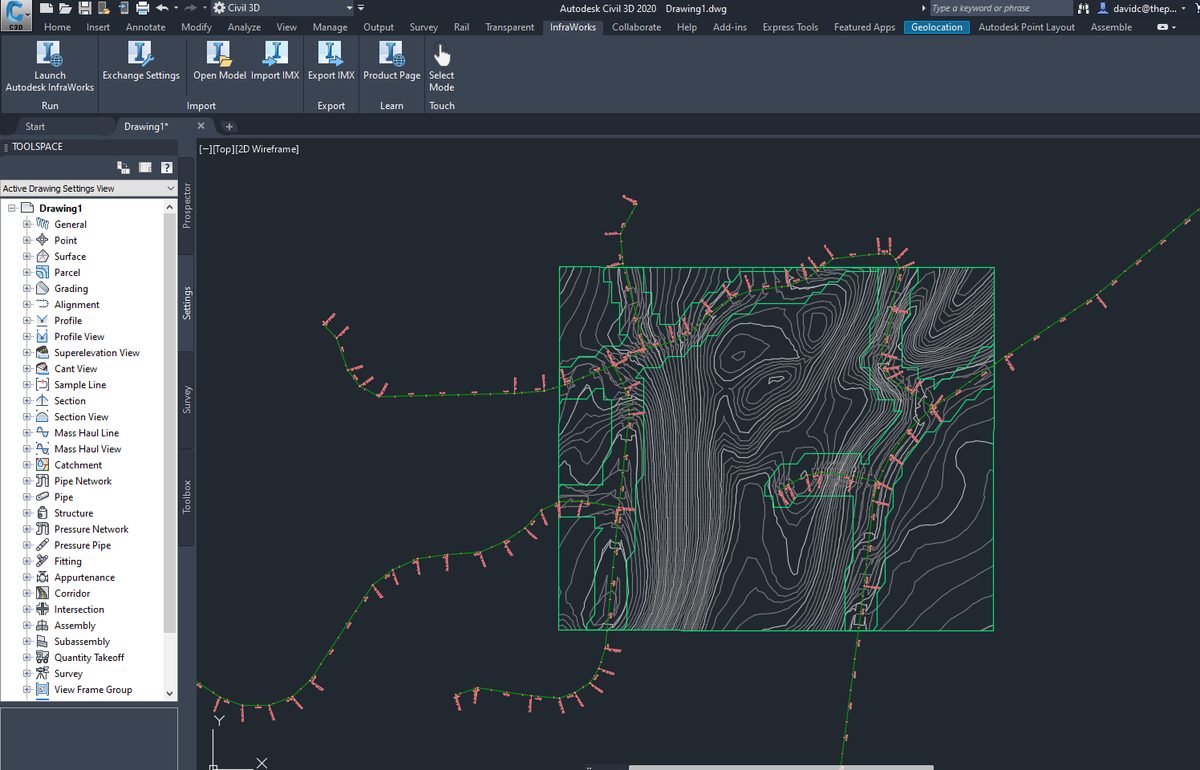The width and height of the screenshot is (1200, 770).
Task: Click the Toolspace toggle tree view icon
Action: 123,167
